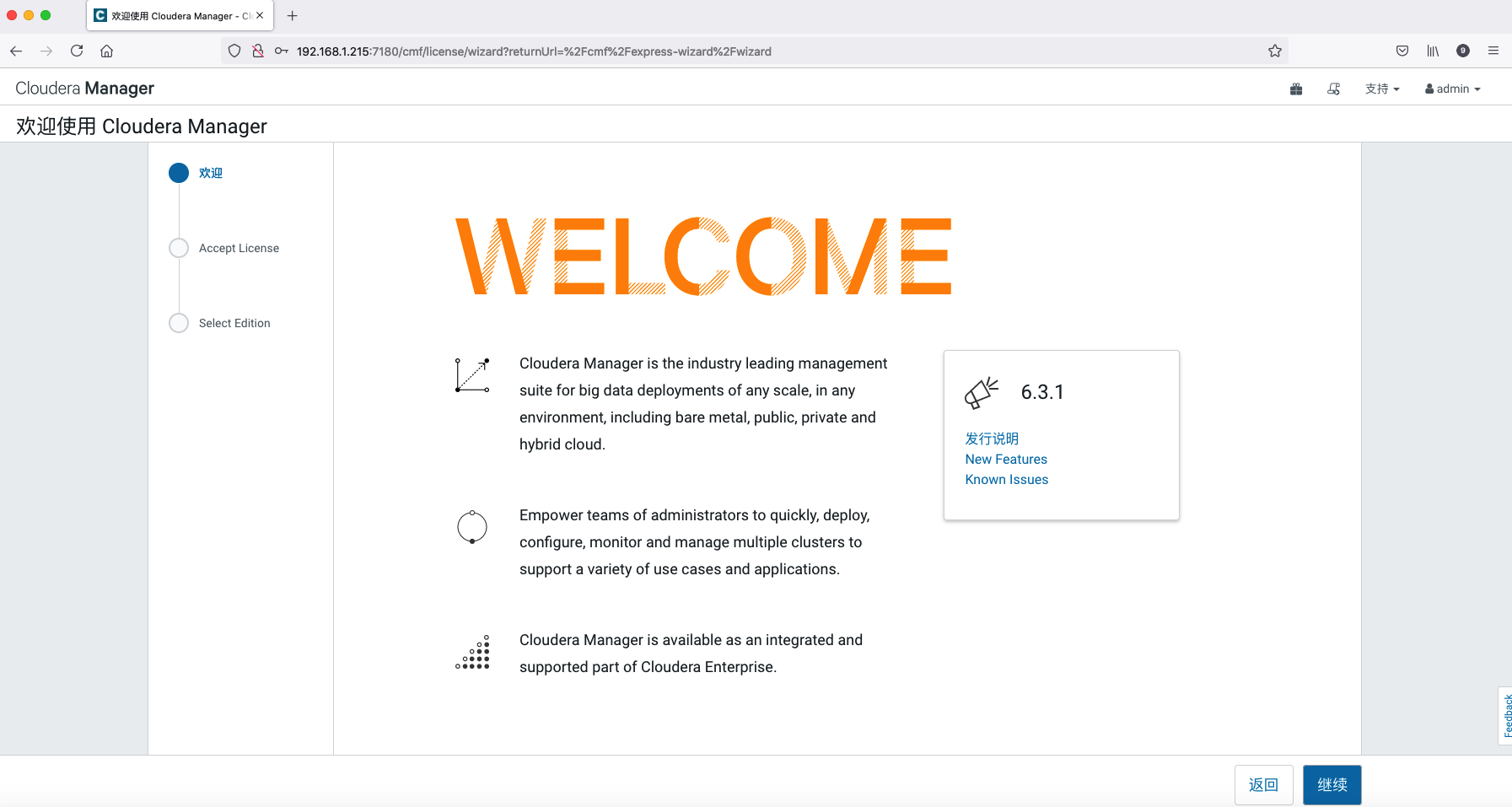
Task: Click the Accept License step circle
Action: click(x=179, y=248)
